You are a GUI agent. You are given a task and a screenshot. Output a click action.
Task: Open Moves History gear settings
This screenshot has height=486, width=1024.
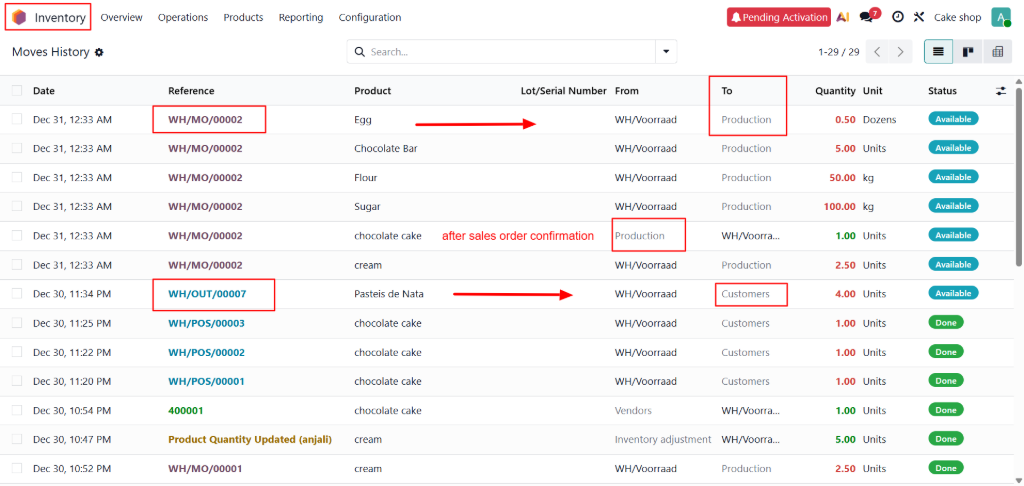click(99, 52)
